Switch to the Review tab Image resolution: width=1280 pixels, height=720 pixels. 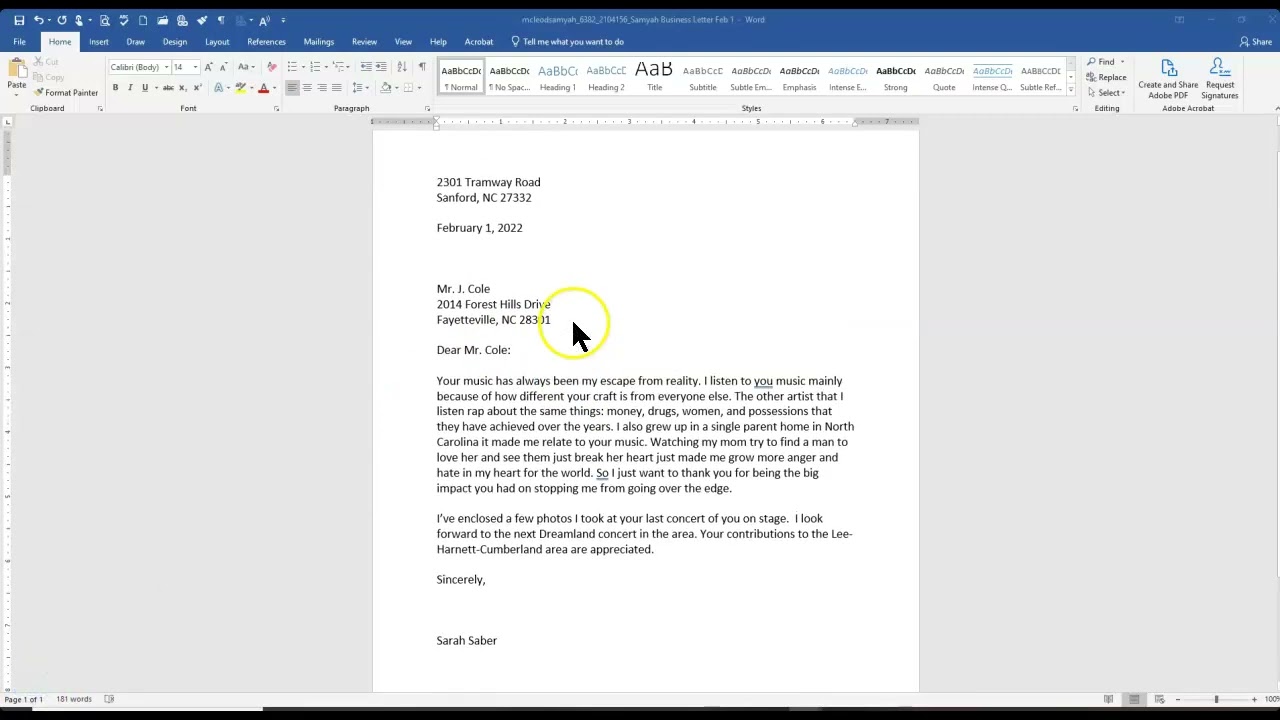pos(364,42)
